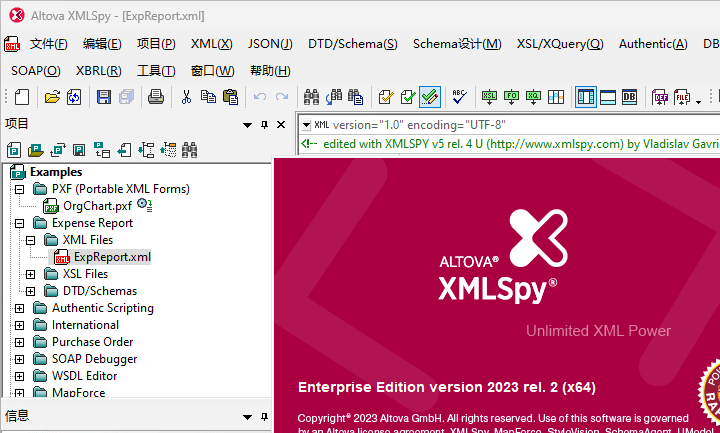Create a new file with the blank page icon
This screenshot has width=720, height=433.
[22, 97]
